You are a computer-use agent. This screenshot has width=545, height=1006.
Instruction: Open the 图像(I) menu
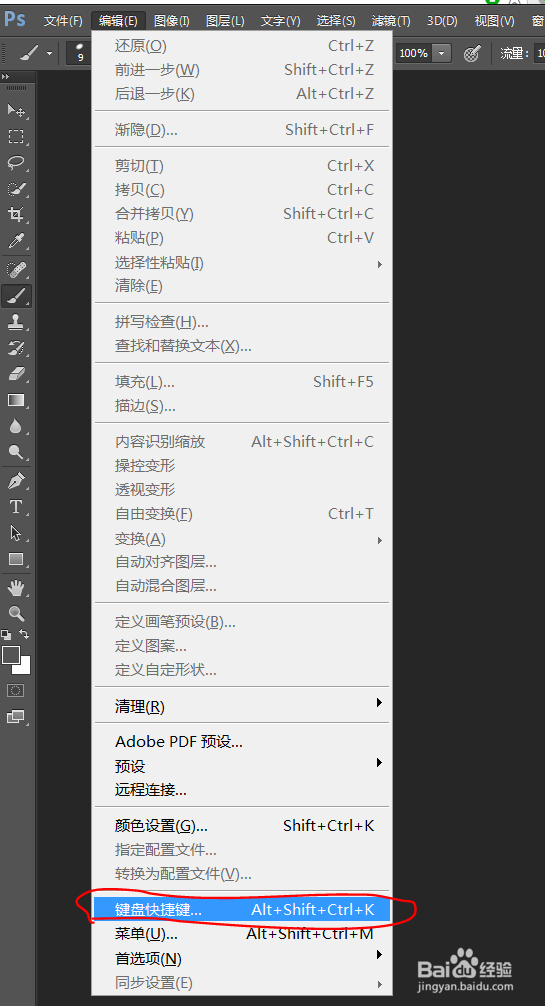pyautogui.click(x=171, y=21)
